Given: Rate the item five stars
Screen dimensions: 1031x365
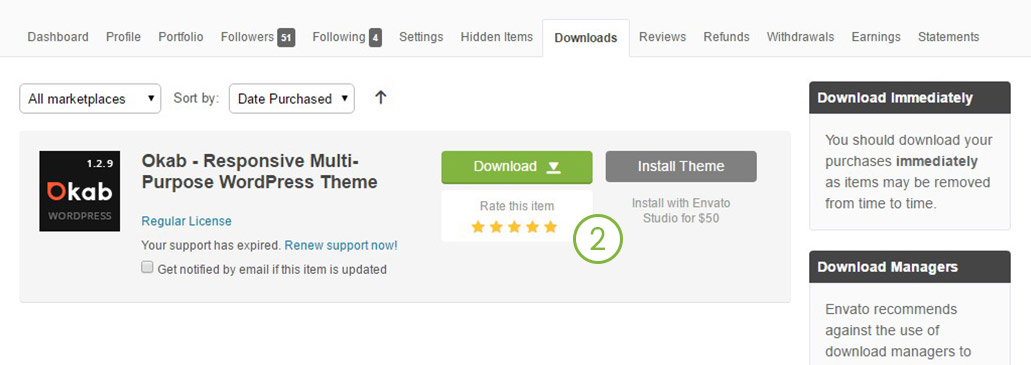Looking at the screenshot, I should point(550,228).
